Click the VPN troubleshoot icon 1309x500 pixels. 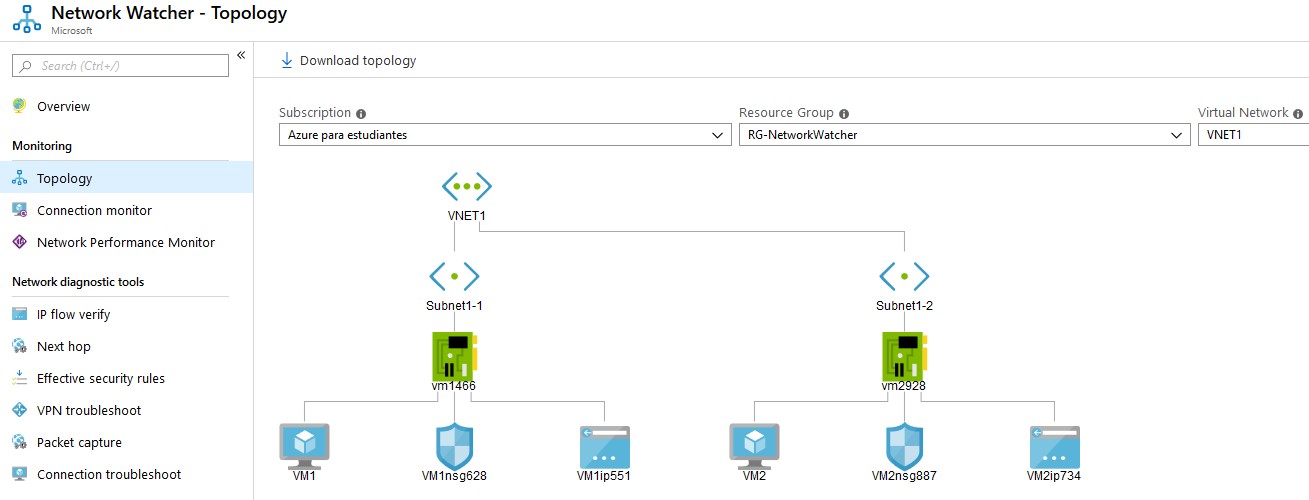(19, 410)
